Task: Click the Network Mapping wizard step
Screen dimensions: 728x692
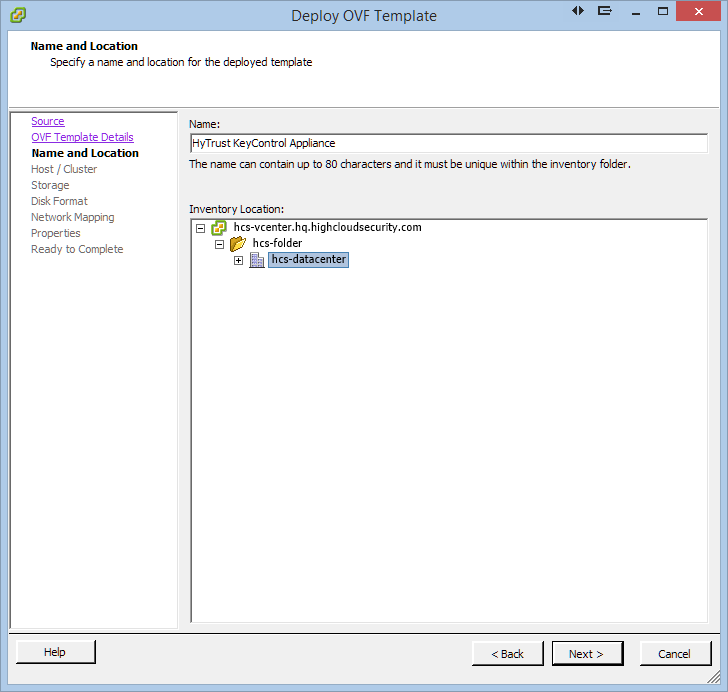Action: 72,217
